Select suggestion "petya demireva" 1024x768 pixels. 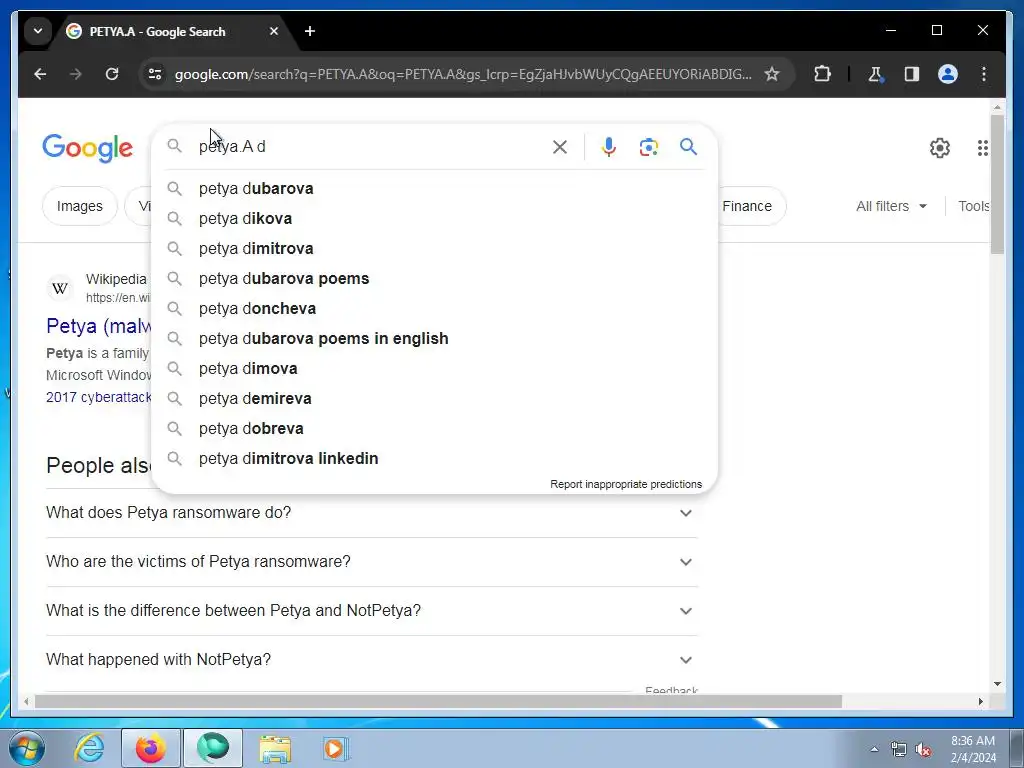(x=434, y=399)
